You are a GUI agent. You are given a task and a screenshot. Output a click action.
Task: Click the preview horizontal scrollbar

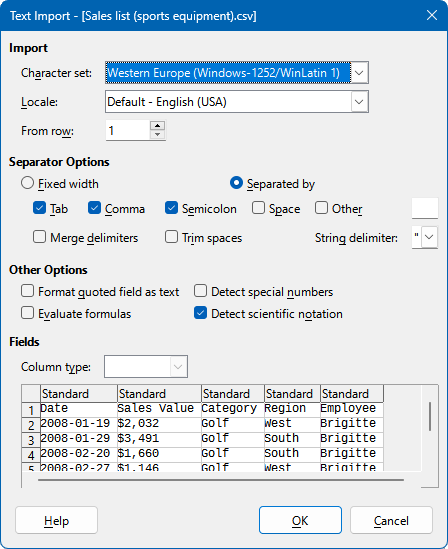point(221,480)
